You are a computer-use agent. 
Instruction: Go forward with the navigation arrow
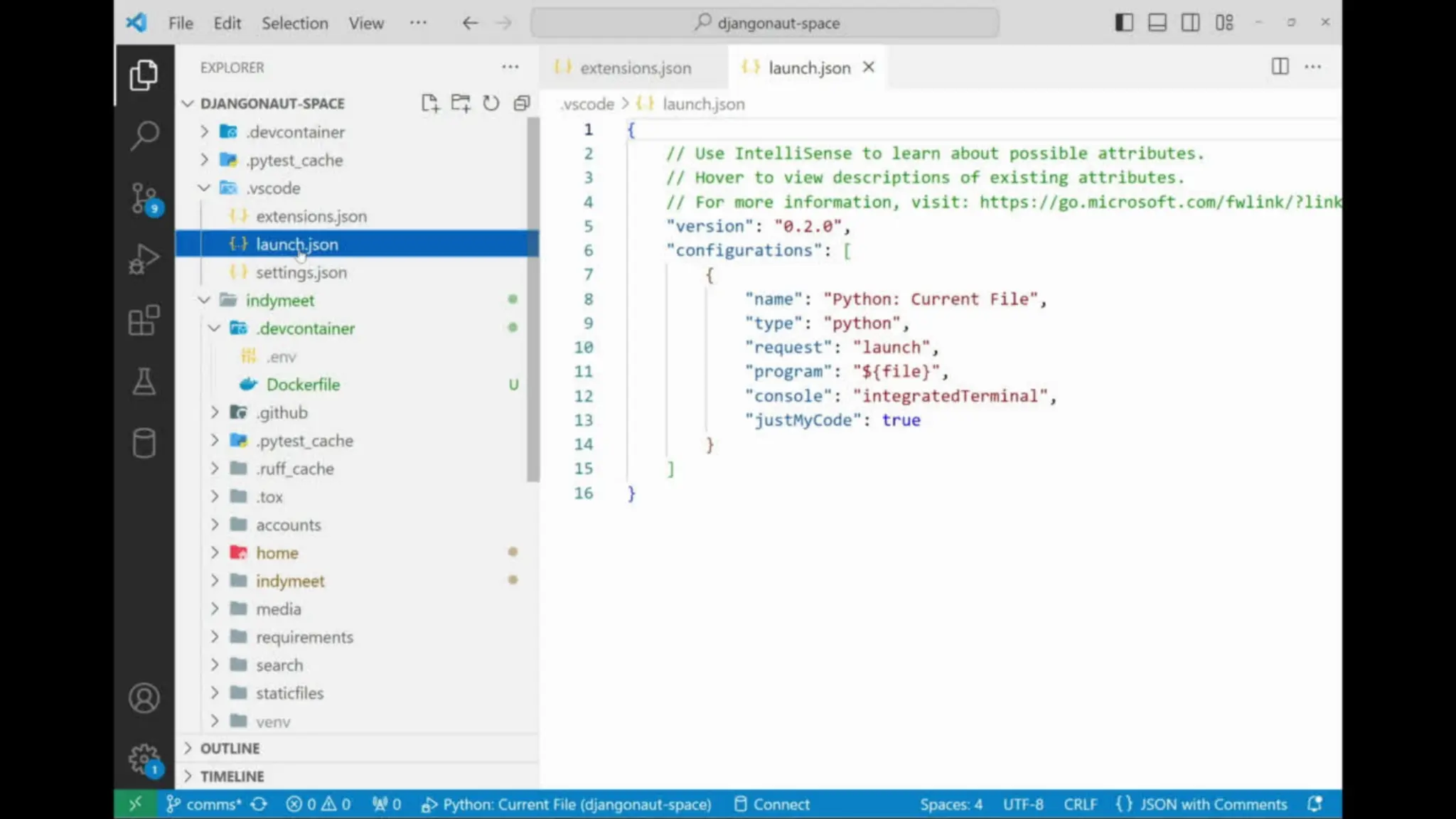pos(503,23)
